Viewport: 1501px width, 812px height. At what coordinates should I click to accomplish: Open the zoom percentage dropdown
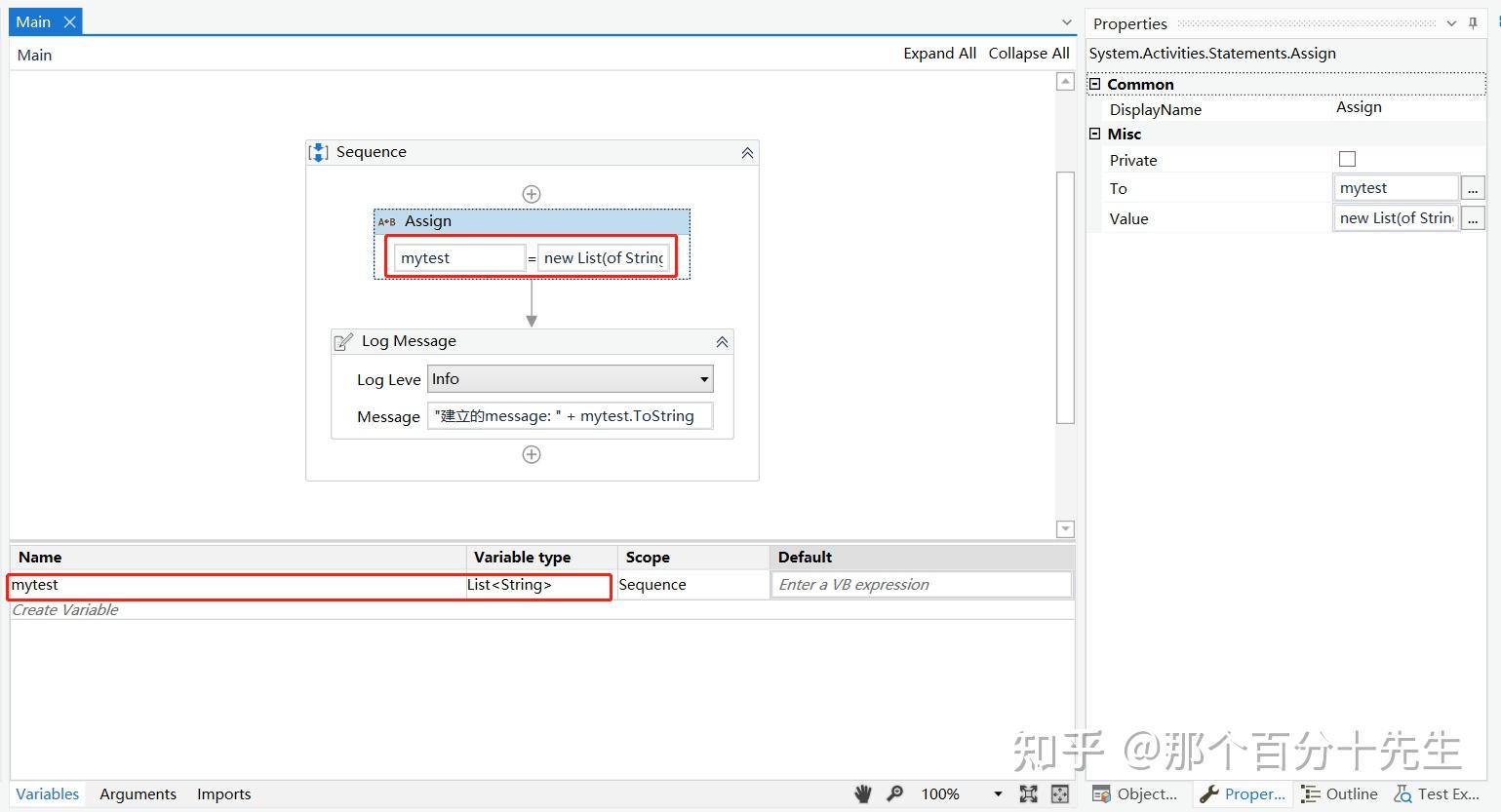[998, 794]
